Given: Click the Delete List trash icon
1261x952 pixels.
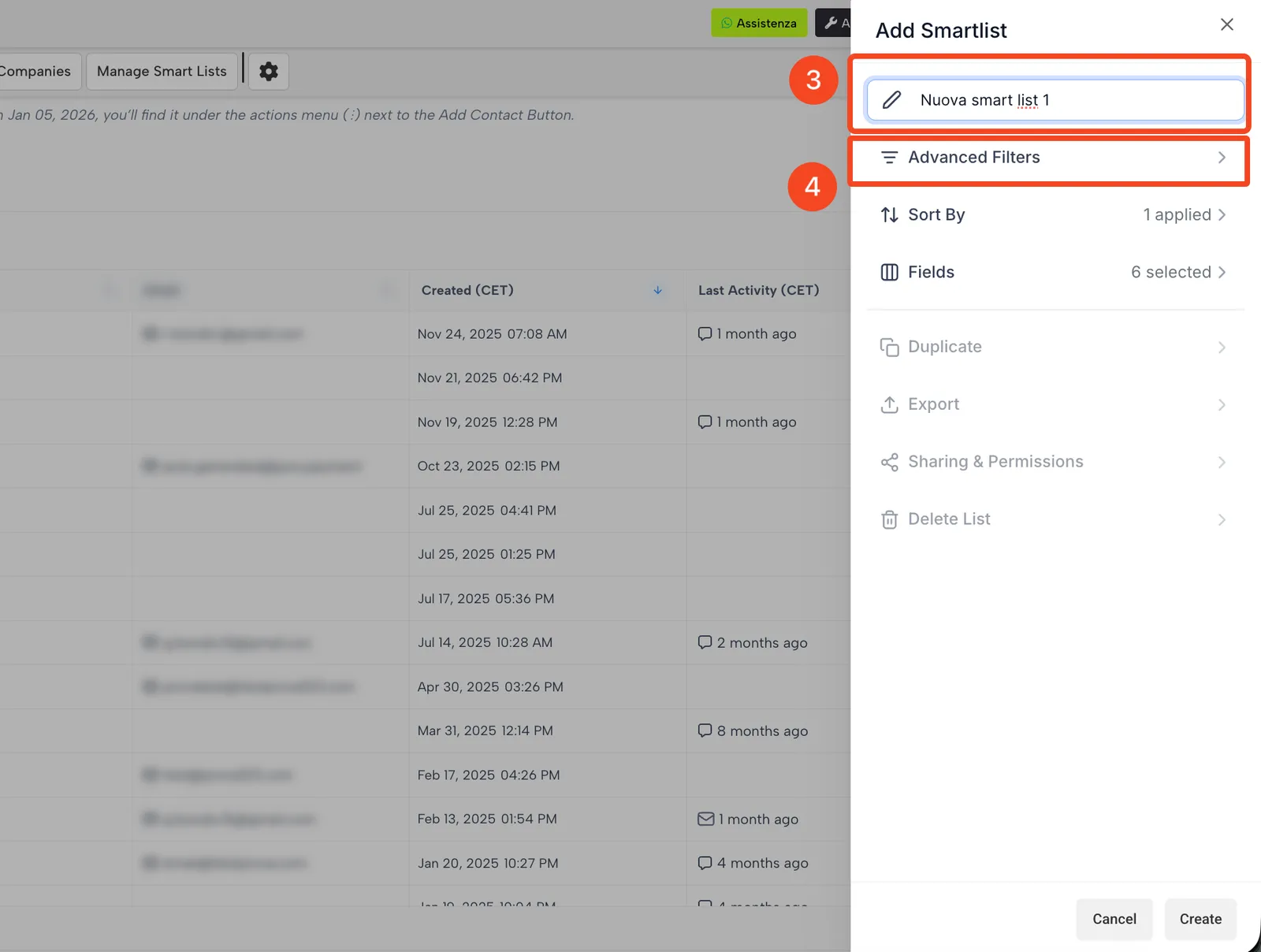Looking at the screenshot, I should (x=889, y=520).
